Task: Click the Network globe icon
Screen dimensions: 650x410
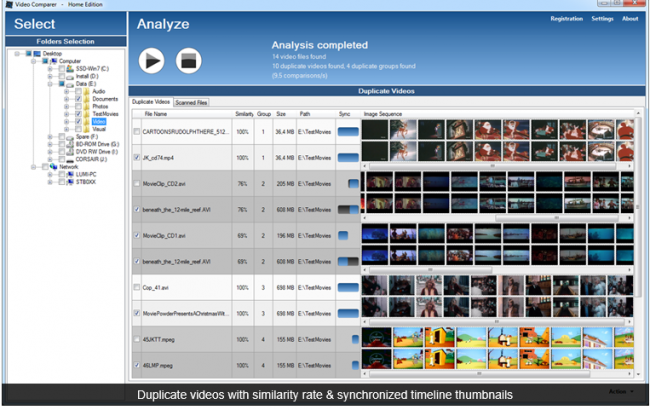Action: 53,167
